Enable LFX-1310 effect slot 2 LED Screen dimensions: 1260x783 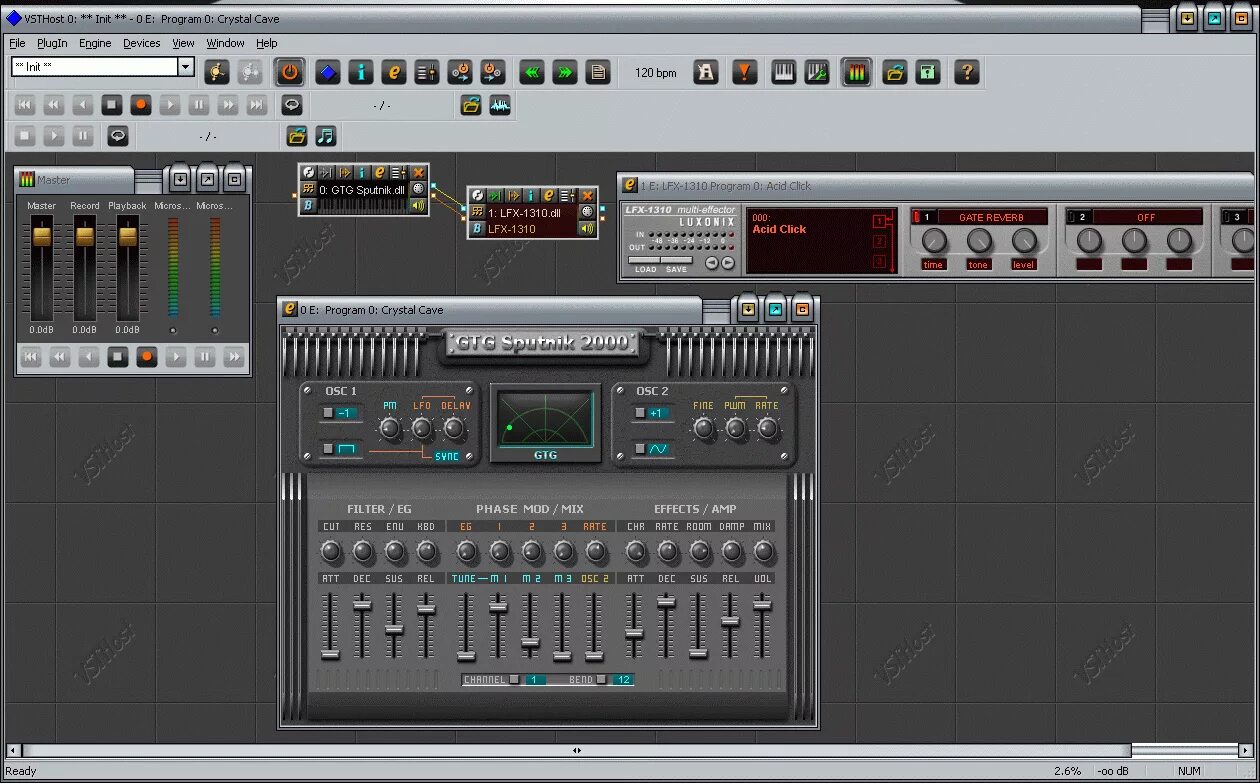1071,217
